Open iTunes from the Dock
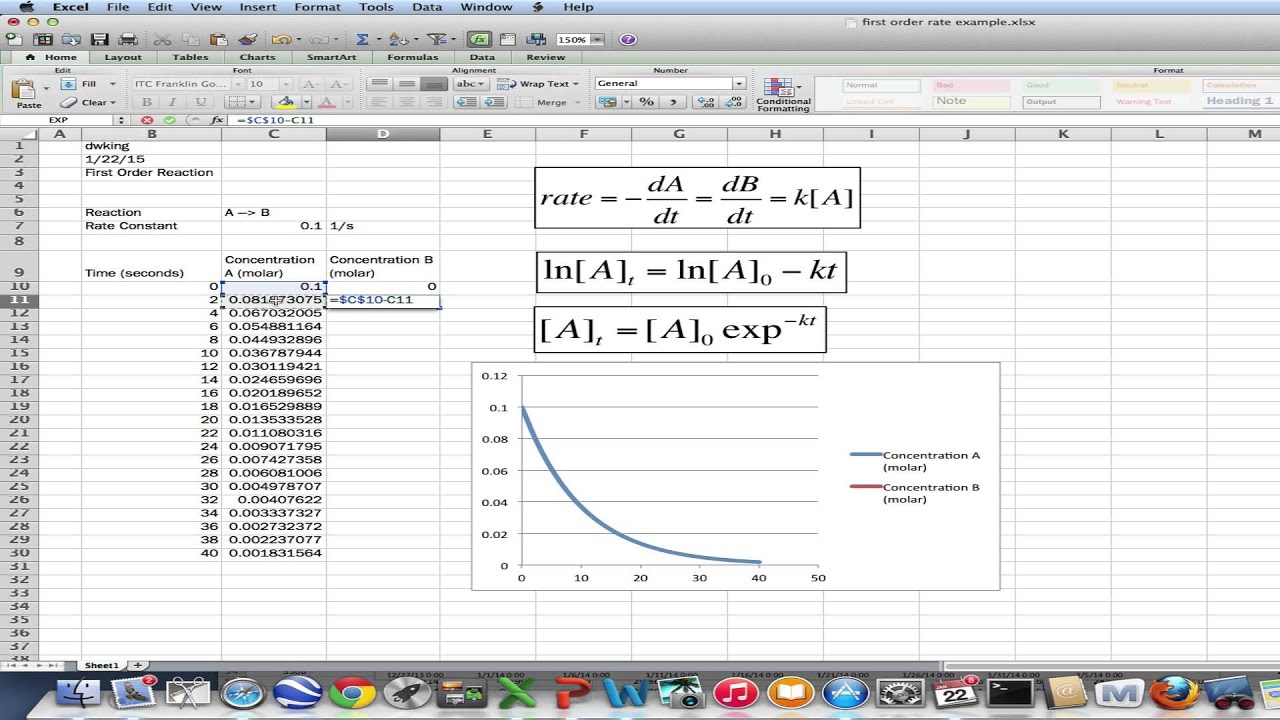 click(735, 692)
